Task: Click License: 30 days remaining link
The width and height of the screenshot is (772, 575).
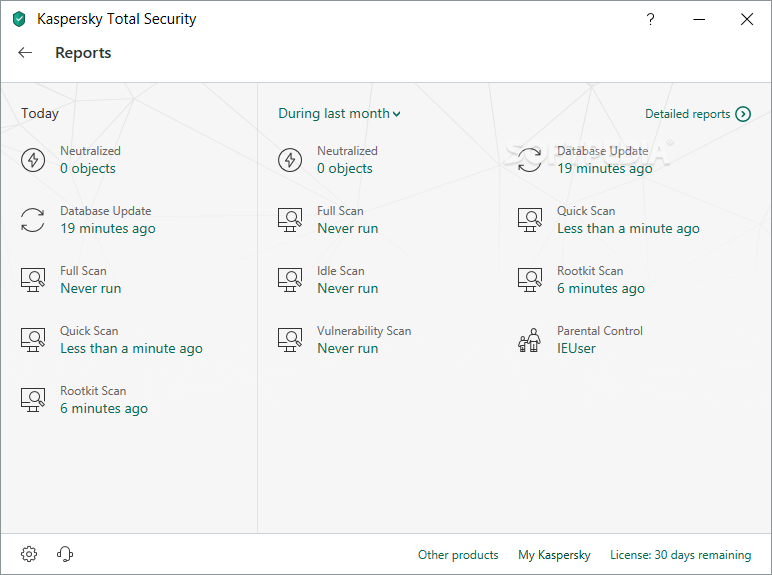Action: click(x=680, y=555)
